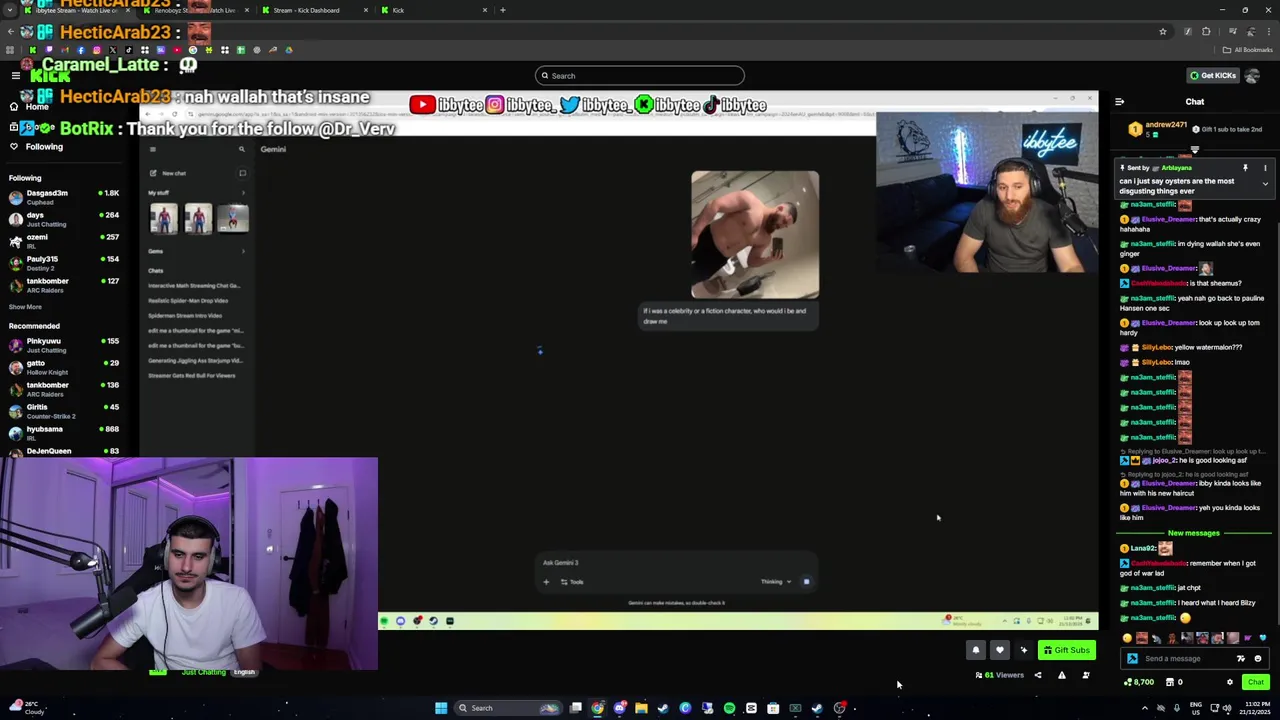Open the channel points 8,700 balance
Image resolution: width=1280 pixels, height=720 pixels.
click(x=1139, y=682)
